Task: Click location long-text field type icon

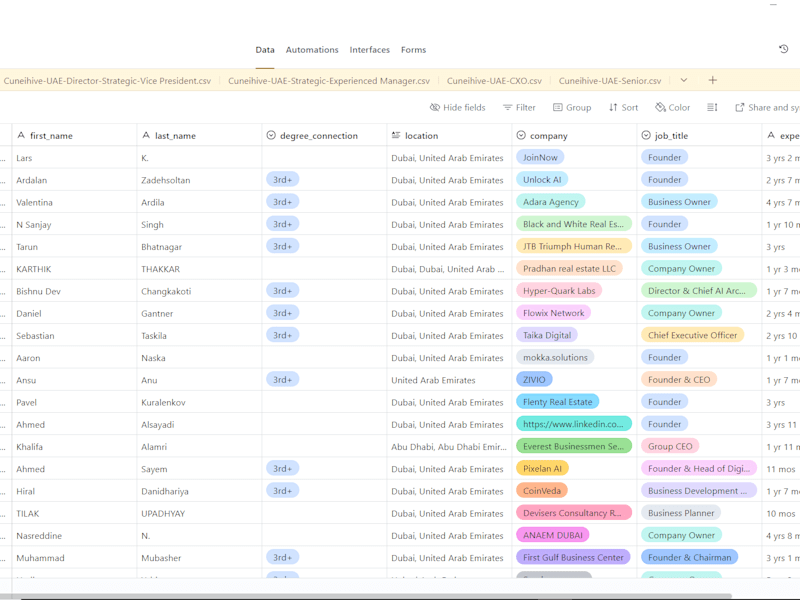Action: (396, 135)
